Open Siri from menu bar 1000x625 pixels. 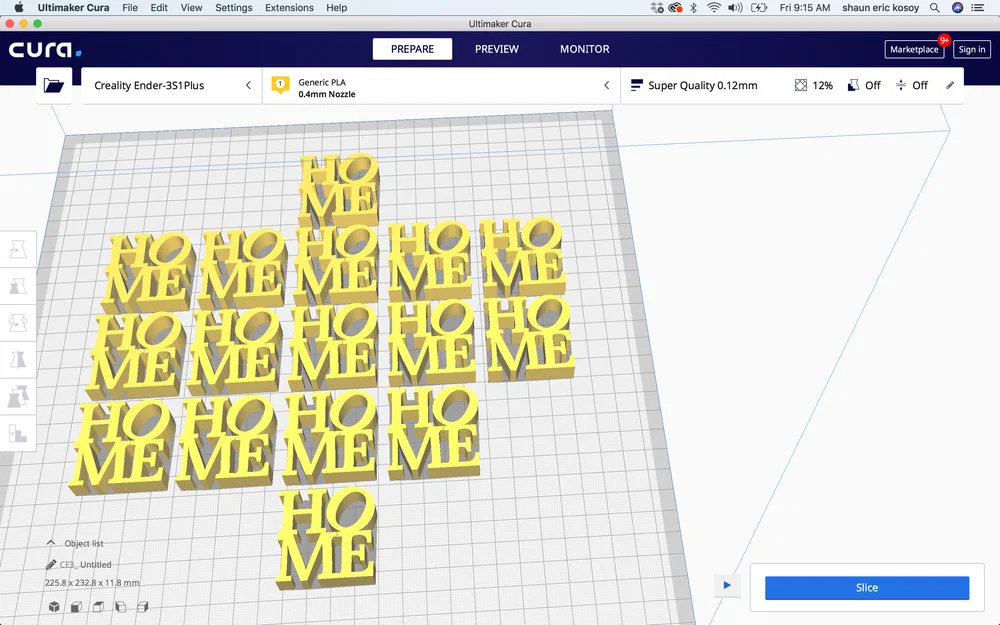(957, 8)
